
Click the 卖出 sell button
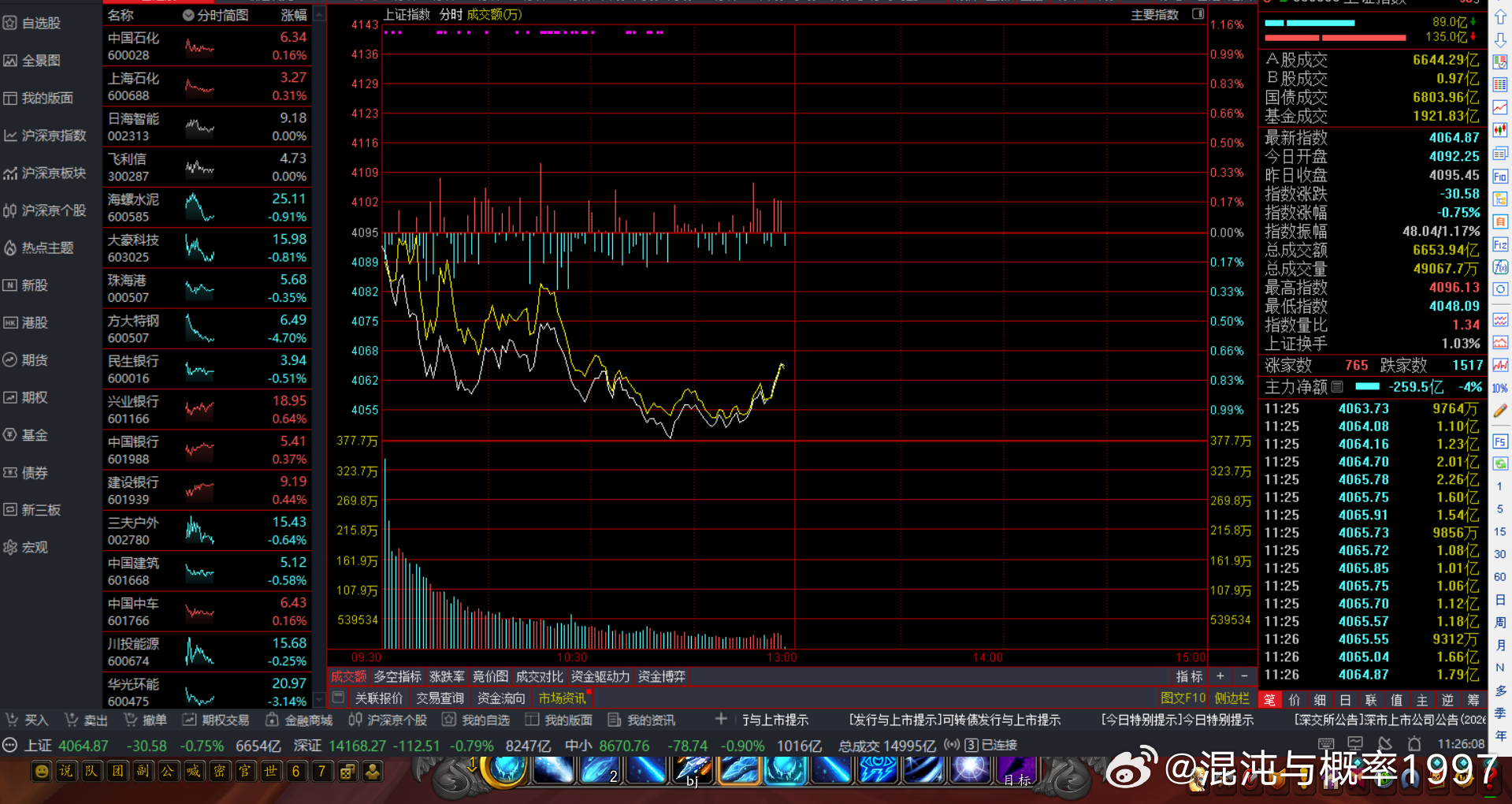[x=87, y=720]
